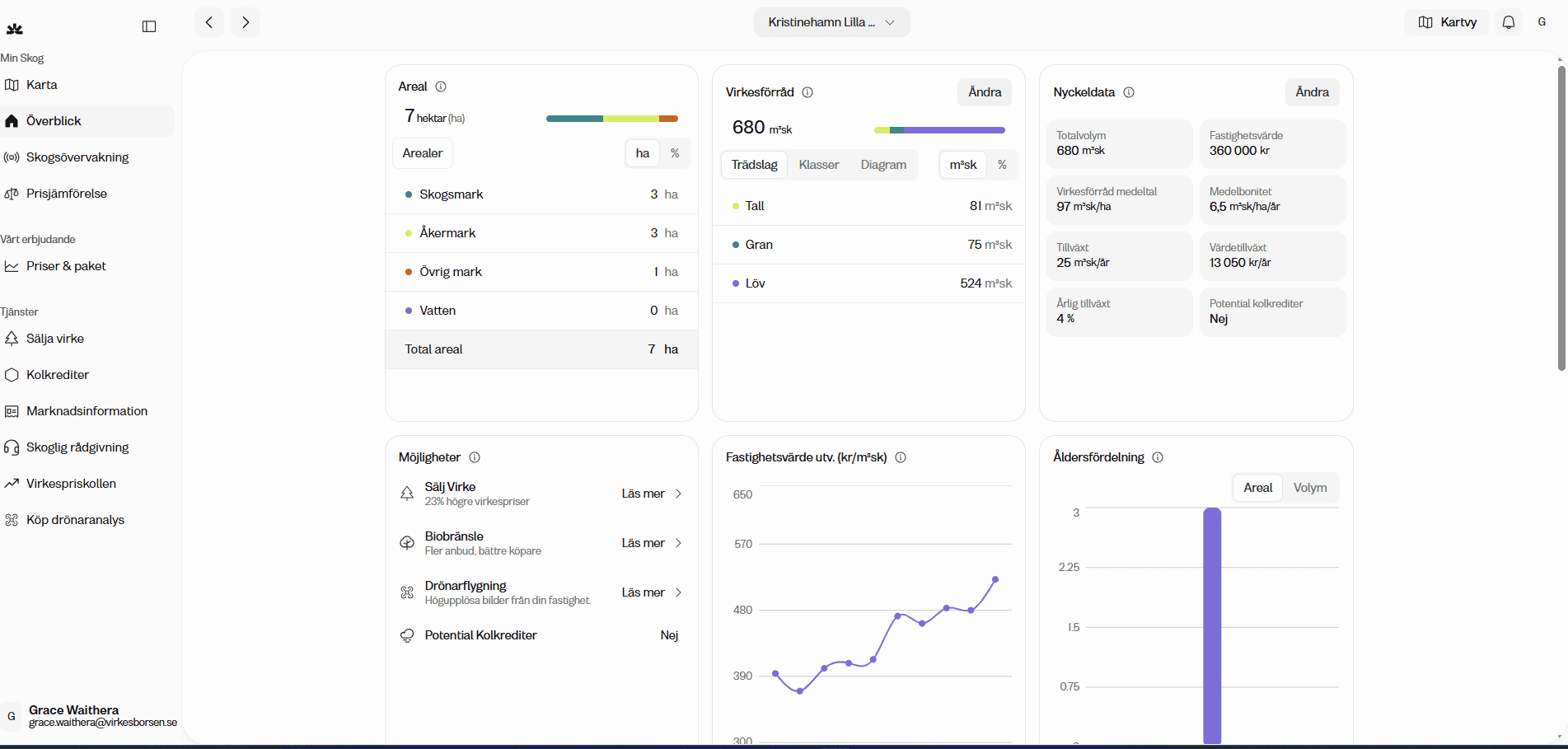
Task: Click the Löv 524 m³sk row
Action: [x=869, y=283]
